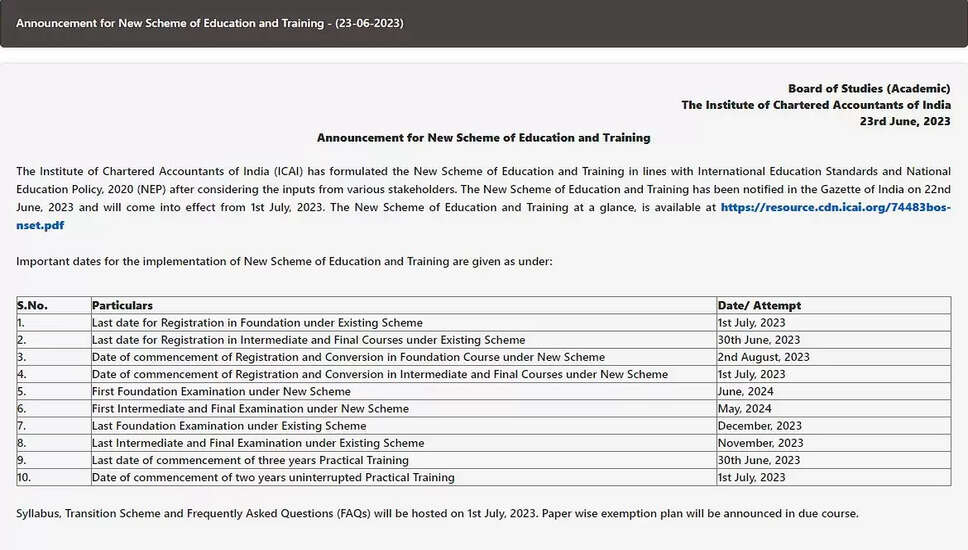This screenshot has height=550, width=968.
Task: Click 'First Foundation Examination under New Scheme'
Action: (221, 391)
